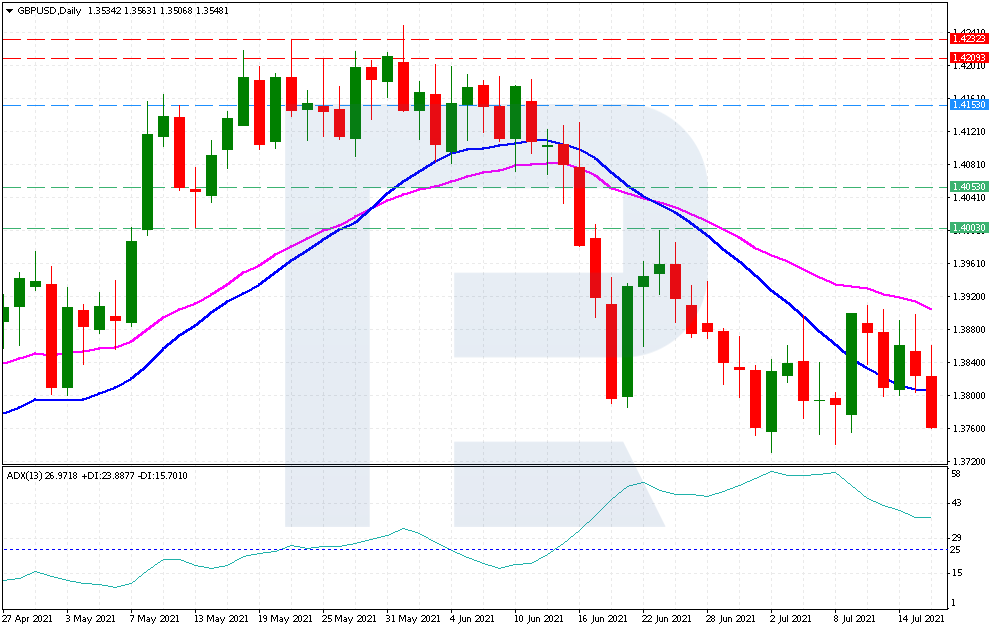The image size is (993, 630).
Task: Click the triangle arrow beside GBPUSD,Daily
Action: tap(8, 11)
